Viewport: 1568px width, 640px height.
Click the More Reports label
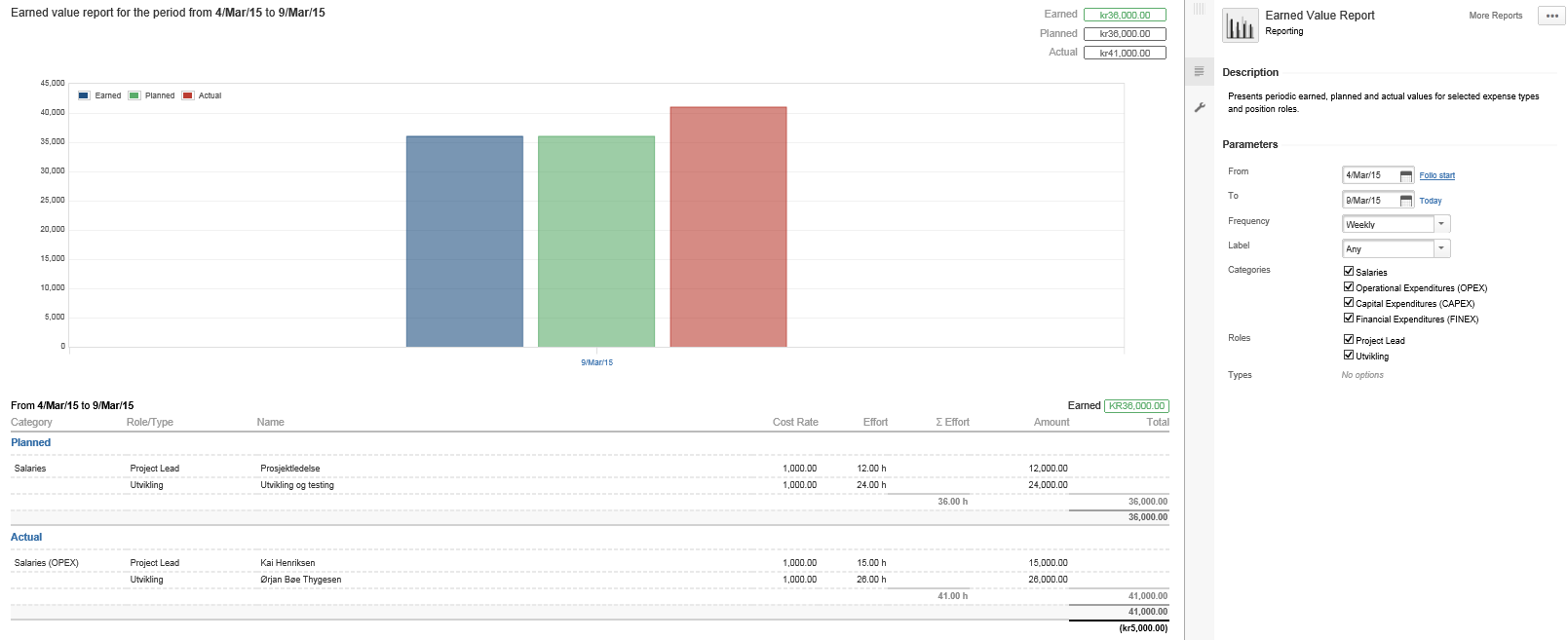[x=1495, y=16]
